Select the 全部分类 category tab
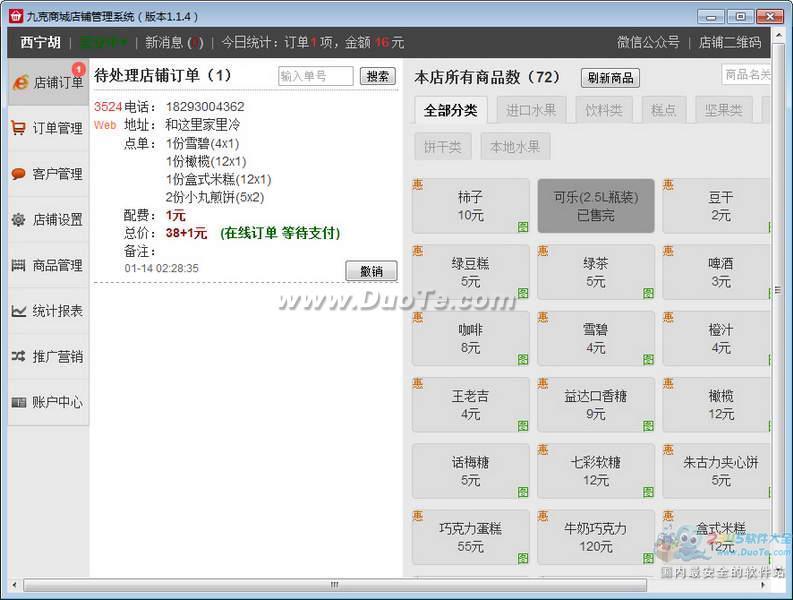Viewport: 793px width, 600px height. (x=450, y=110)
